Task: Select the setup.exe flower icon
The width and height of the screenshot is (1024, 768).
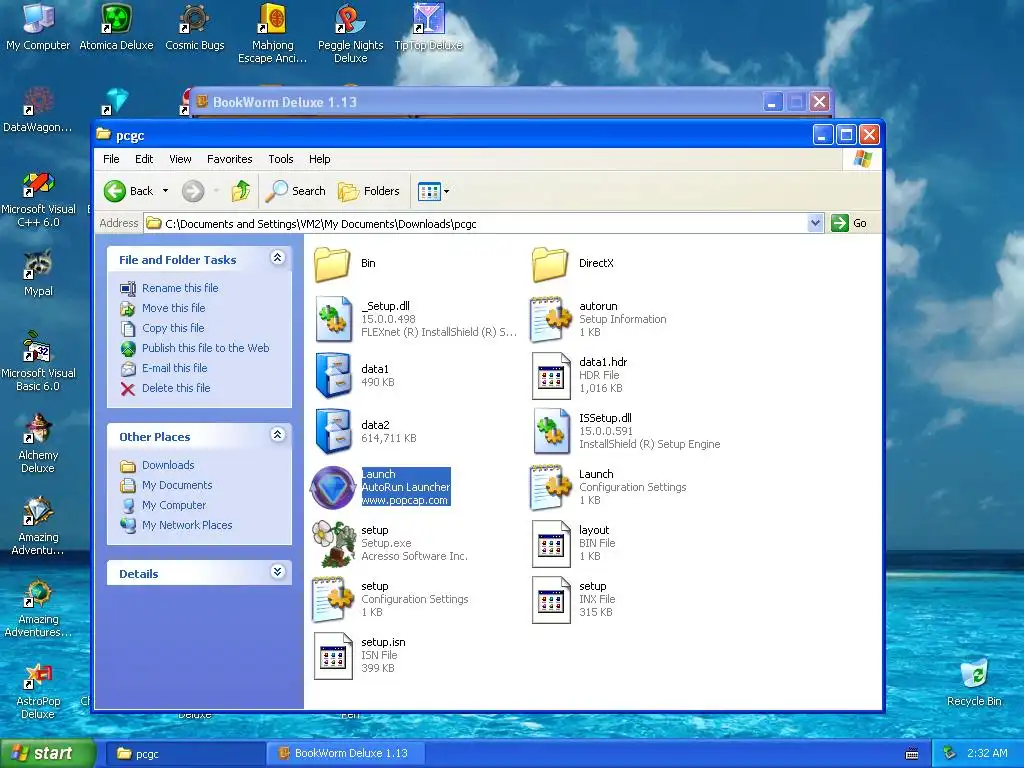Action: pos(333,543)
